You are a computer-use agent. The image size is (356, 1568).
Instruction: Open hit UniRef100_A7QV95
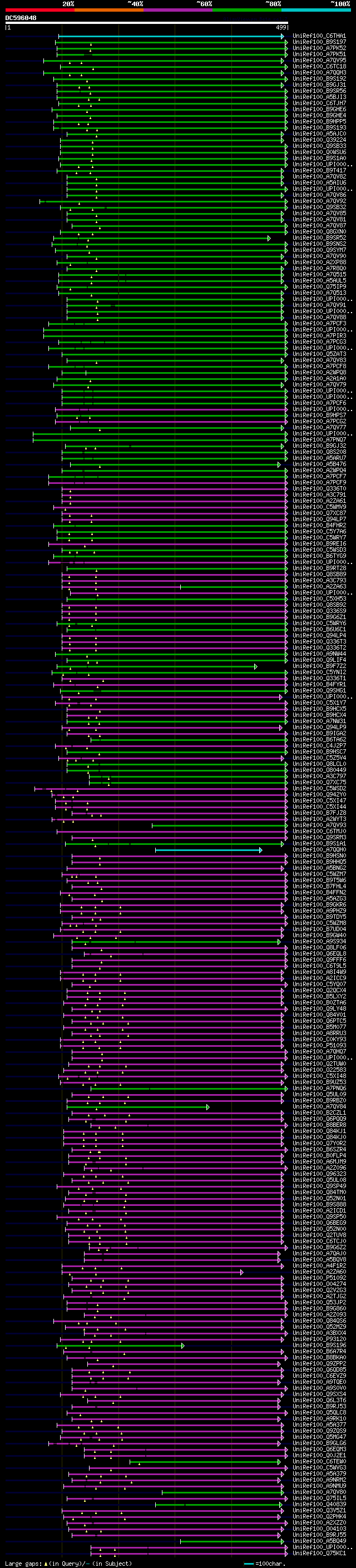pos(319,60)
